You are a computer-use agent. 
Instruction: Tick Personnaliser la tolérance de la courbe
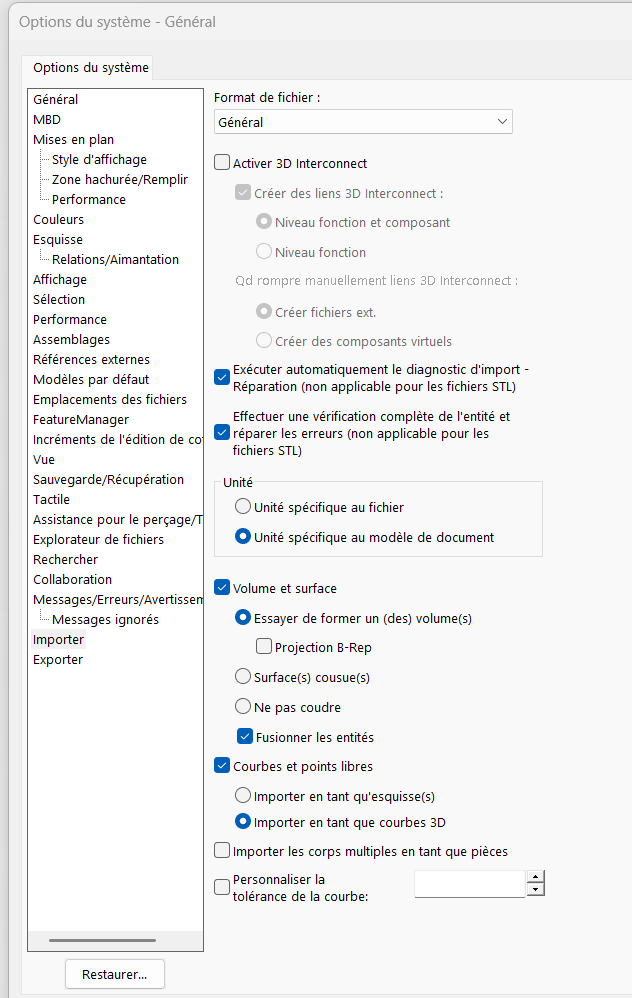click(x=221, y=887)
